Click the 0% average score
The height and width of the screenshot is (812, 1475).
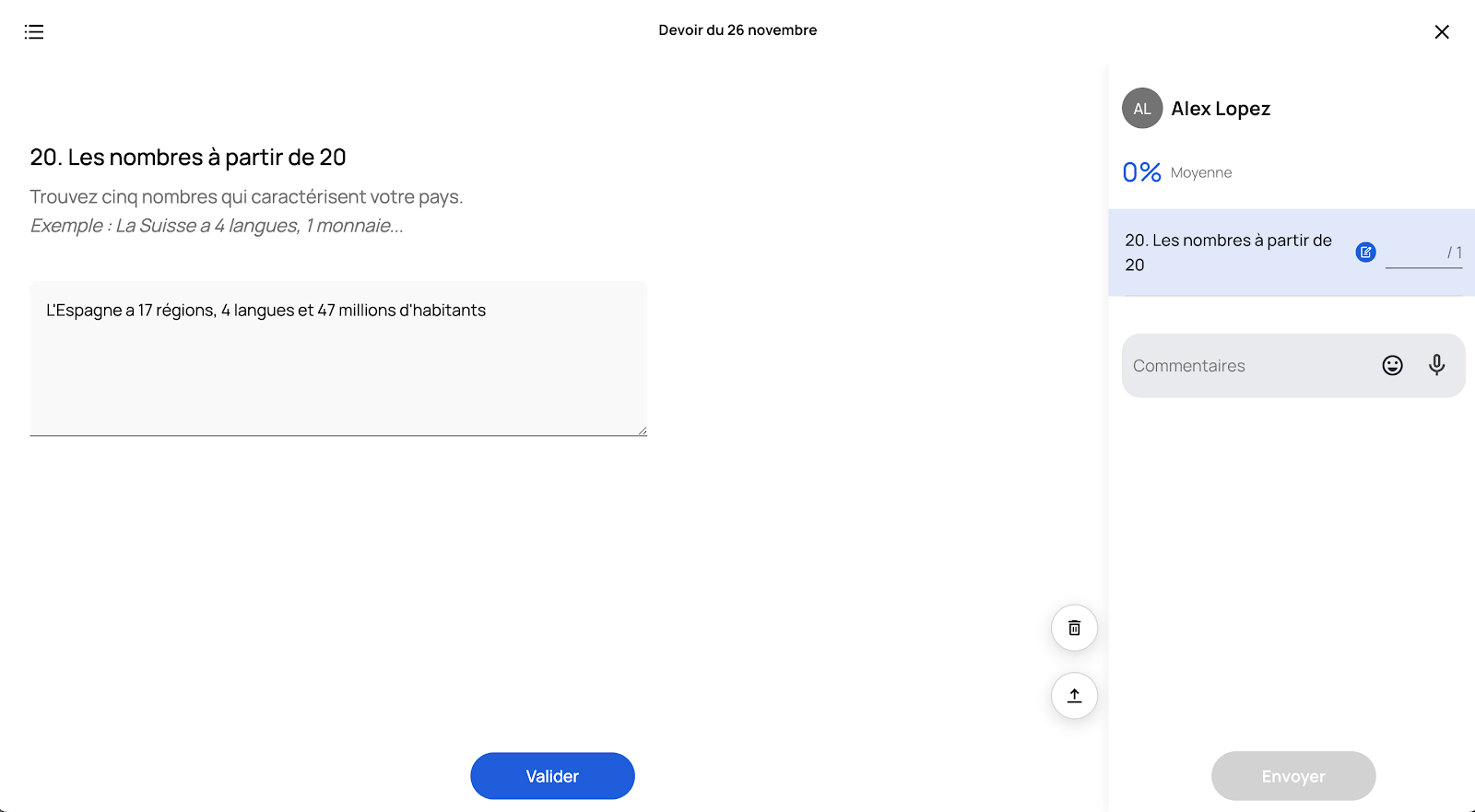click(1141, 172)
